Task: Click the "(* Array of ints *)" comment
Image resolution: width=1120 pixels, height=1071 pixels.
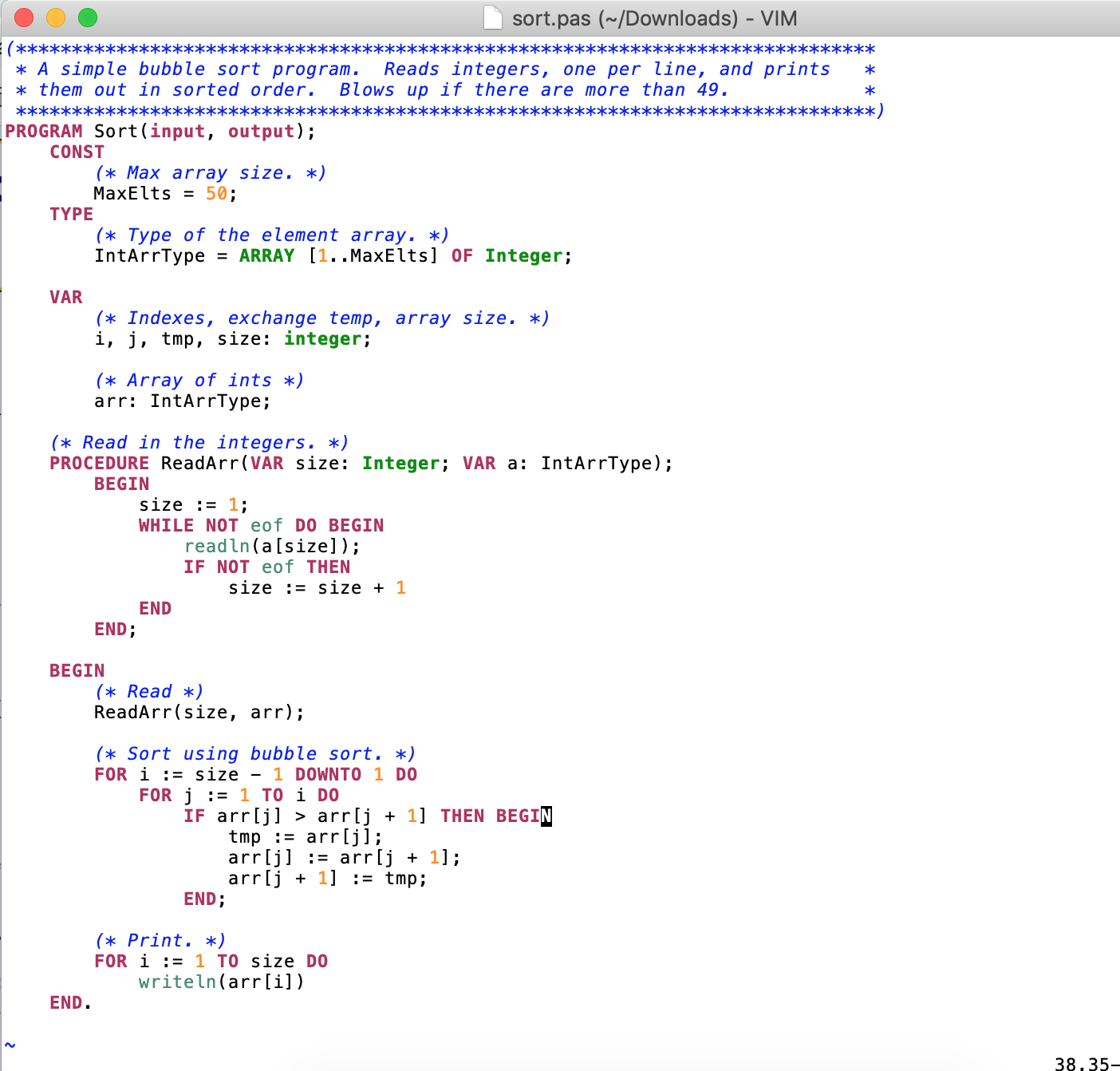Action: tap(199, 381)
